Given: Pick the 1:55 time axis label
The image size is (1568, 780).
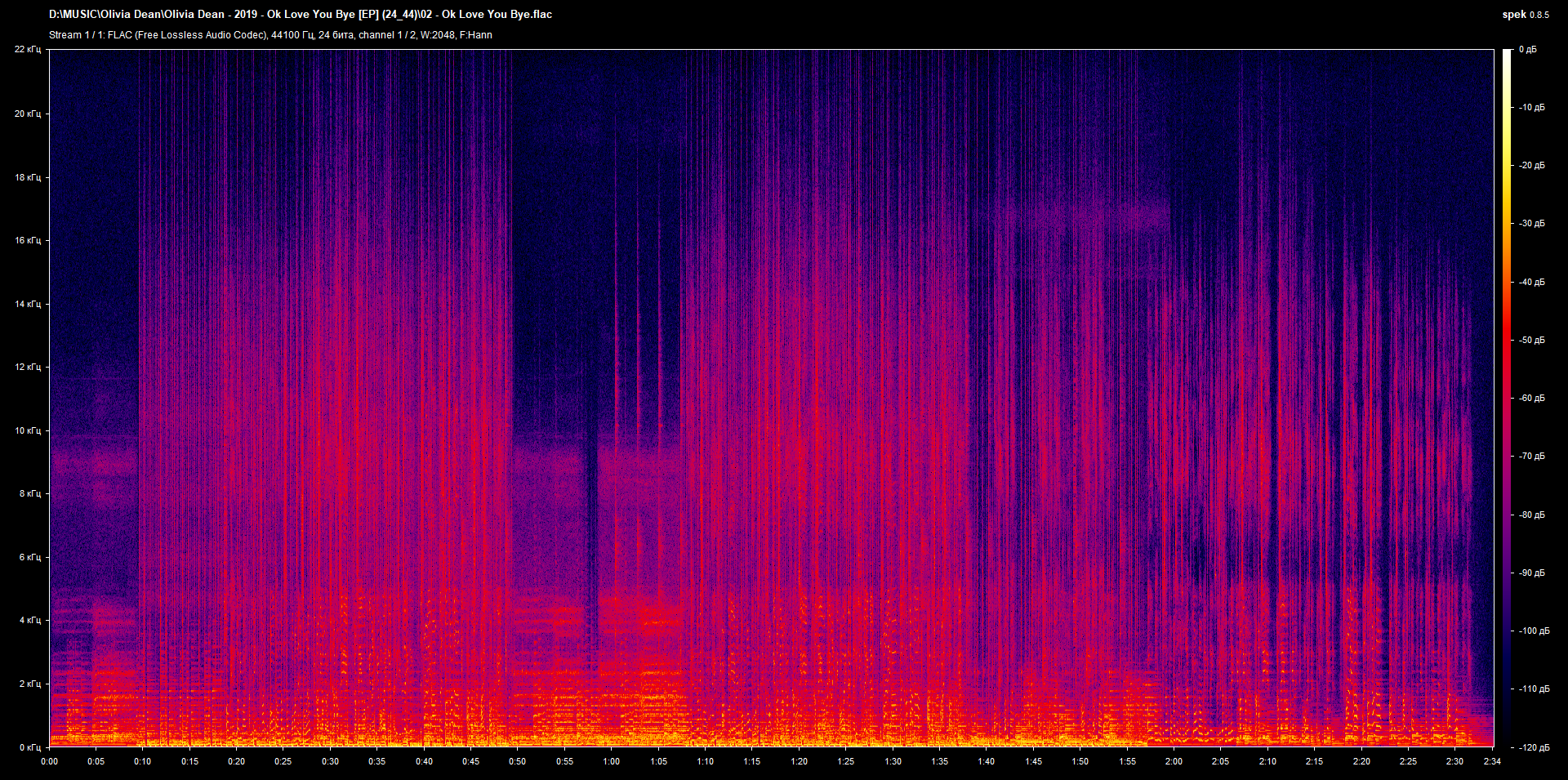Looking at the screenshot, I should pos(1128,761).
